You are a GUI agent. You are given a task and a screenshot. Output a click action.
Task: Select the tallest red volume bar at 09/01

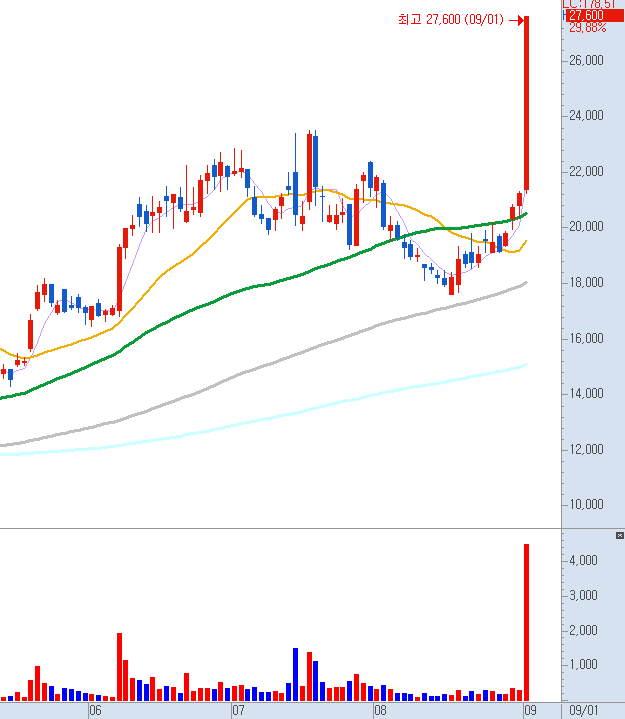[x=526, y=622]
